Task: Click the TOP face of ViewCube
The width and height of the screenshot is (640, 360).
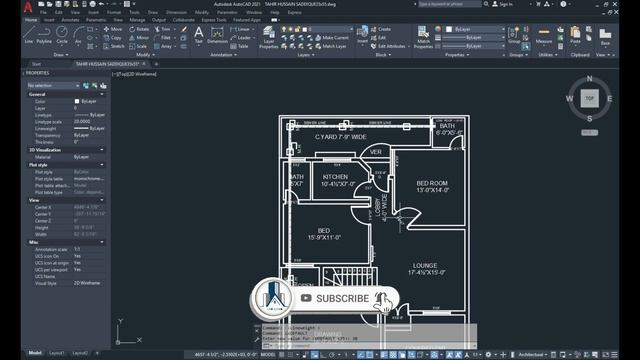Action: (x=589, y=98)
